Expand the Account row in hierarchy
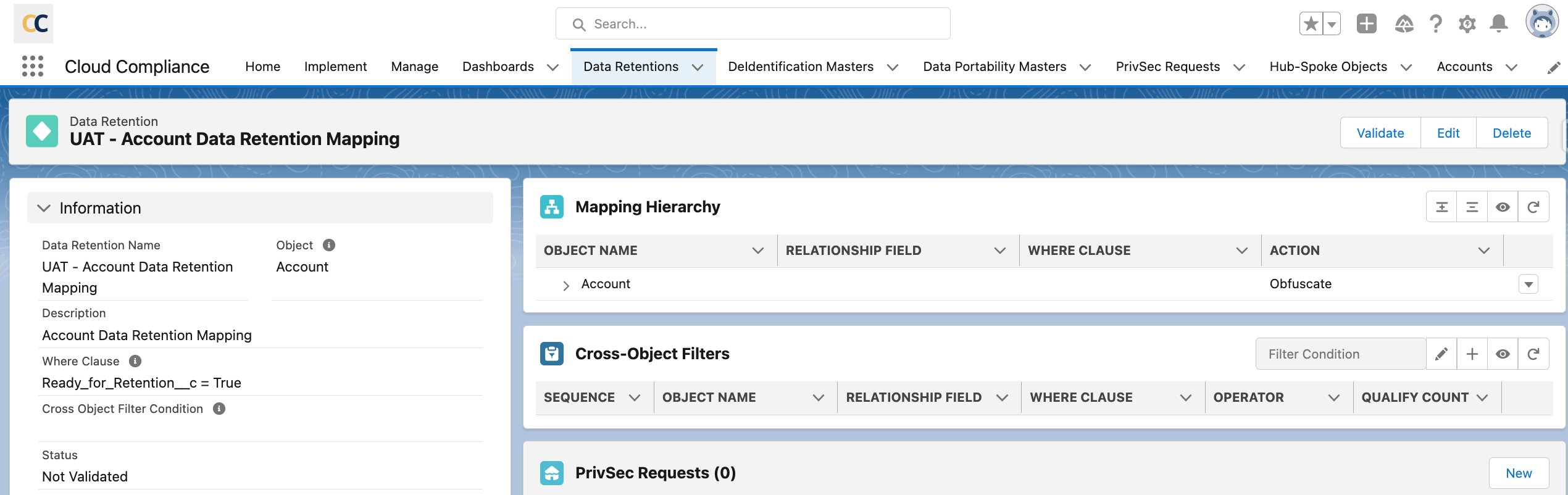Viewport: 1568px width, 495px height. pos(565,285)
